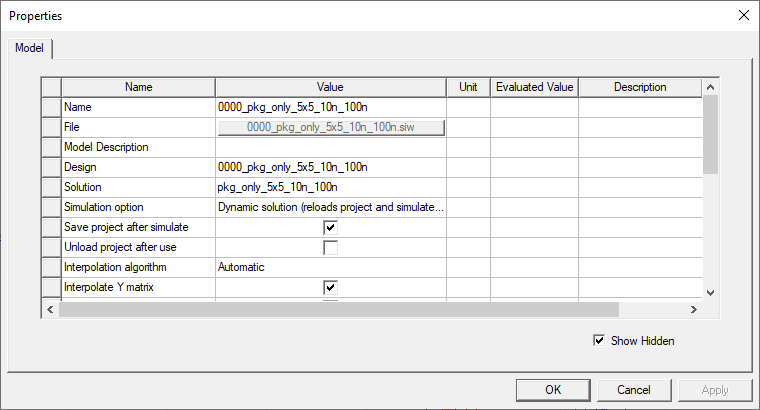Open the Interpolation algorithm dropdown value
Viewport: 760px width, 410px height.
330,267
